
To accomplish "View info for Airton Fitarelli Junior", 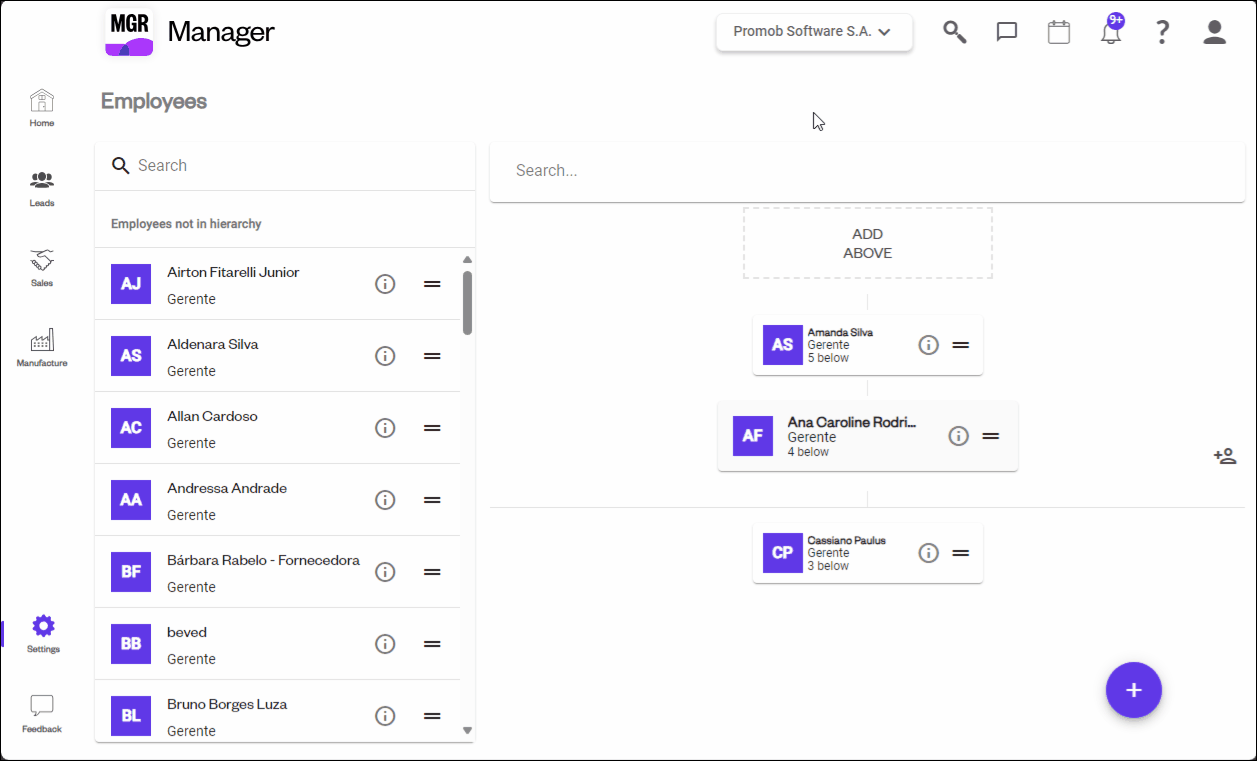I will pos(385,284).
